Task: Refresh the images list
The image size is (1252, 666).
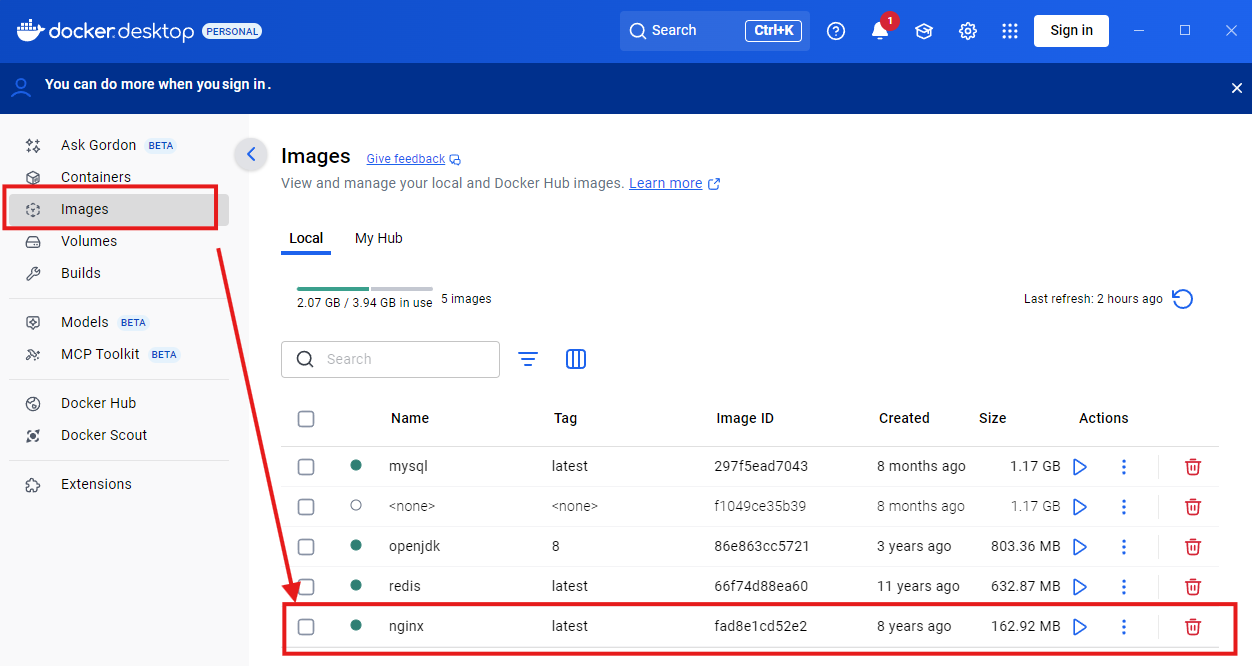Action: 1183,299
